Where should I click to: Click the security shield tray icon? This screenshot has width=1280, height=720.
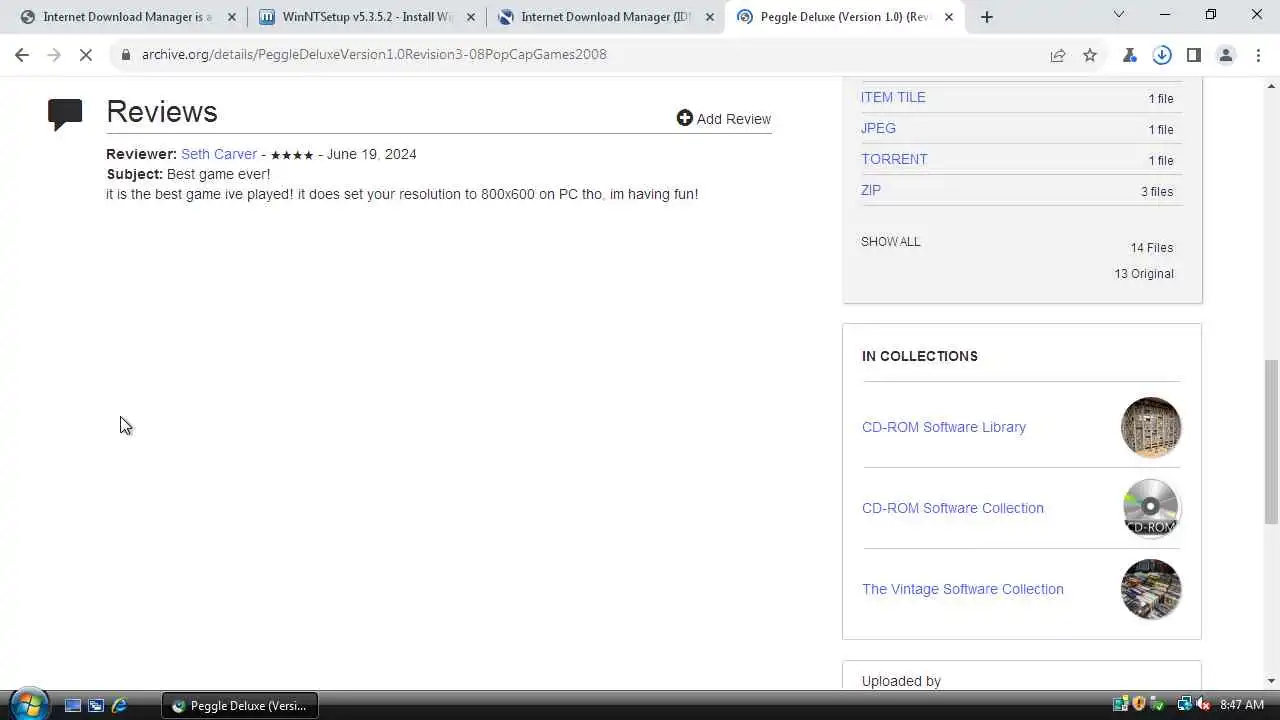tap(1139, 704)
